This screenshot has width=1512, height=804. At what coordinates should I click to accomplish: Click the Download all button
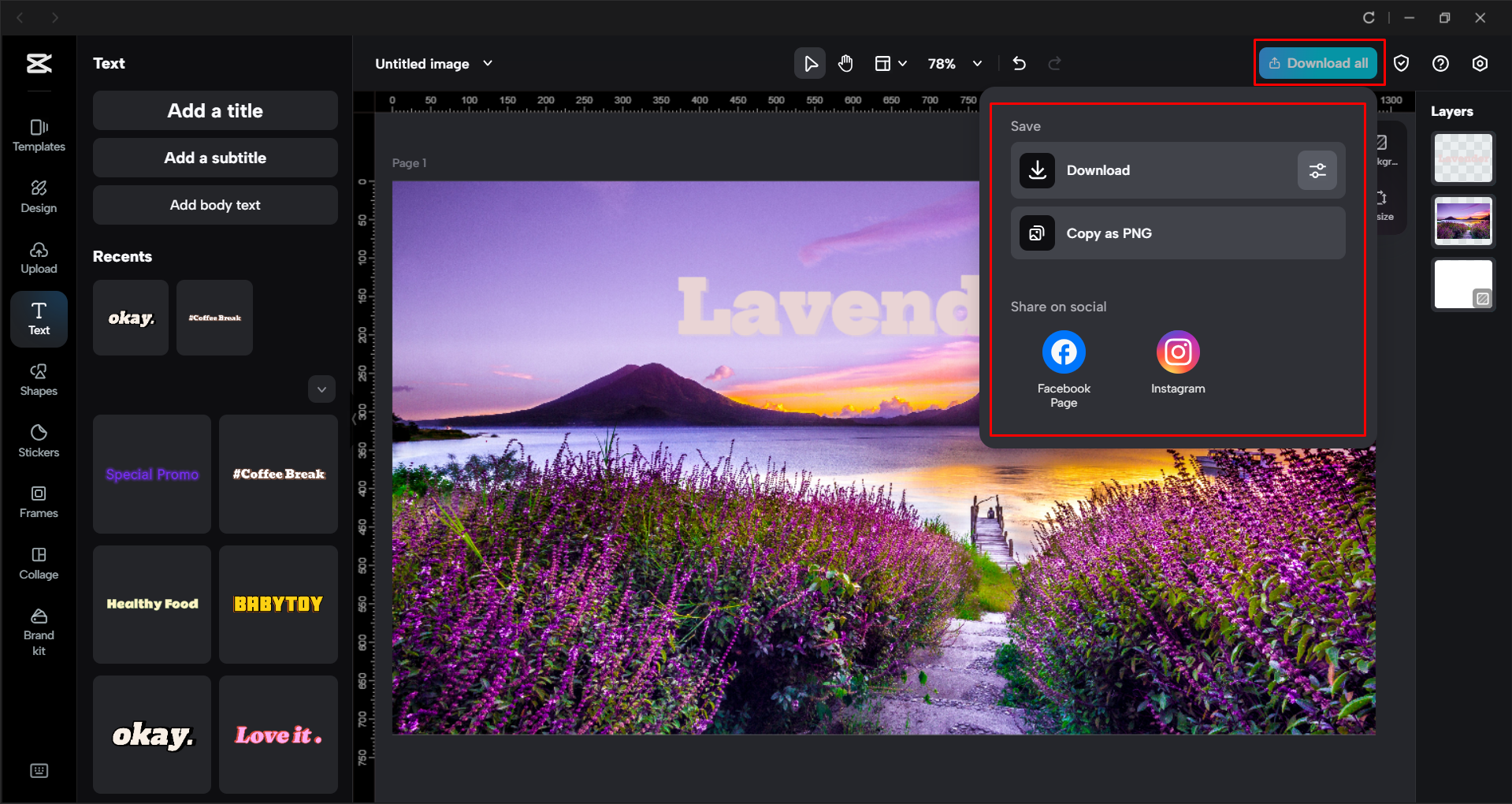1318,63
